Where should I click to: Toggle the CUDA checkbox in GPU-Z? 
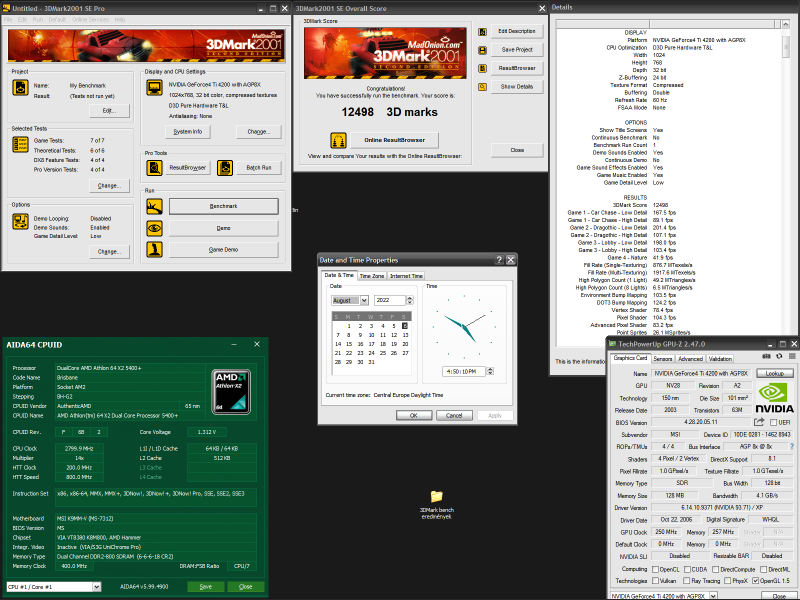[687, 569]
